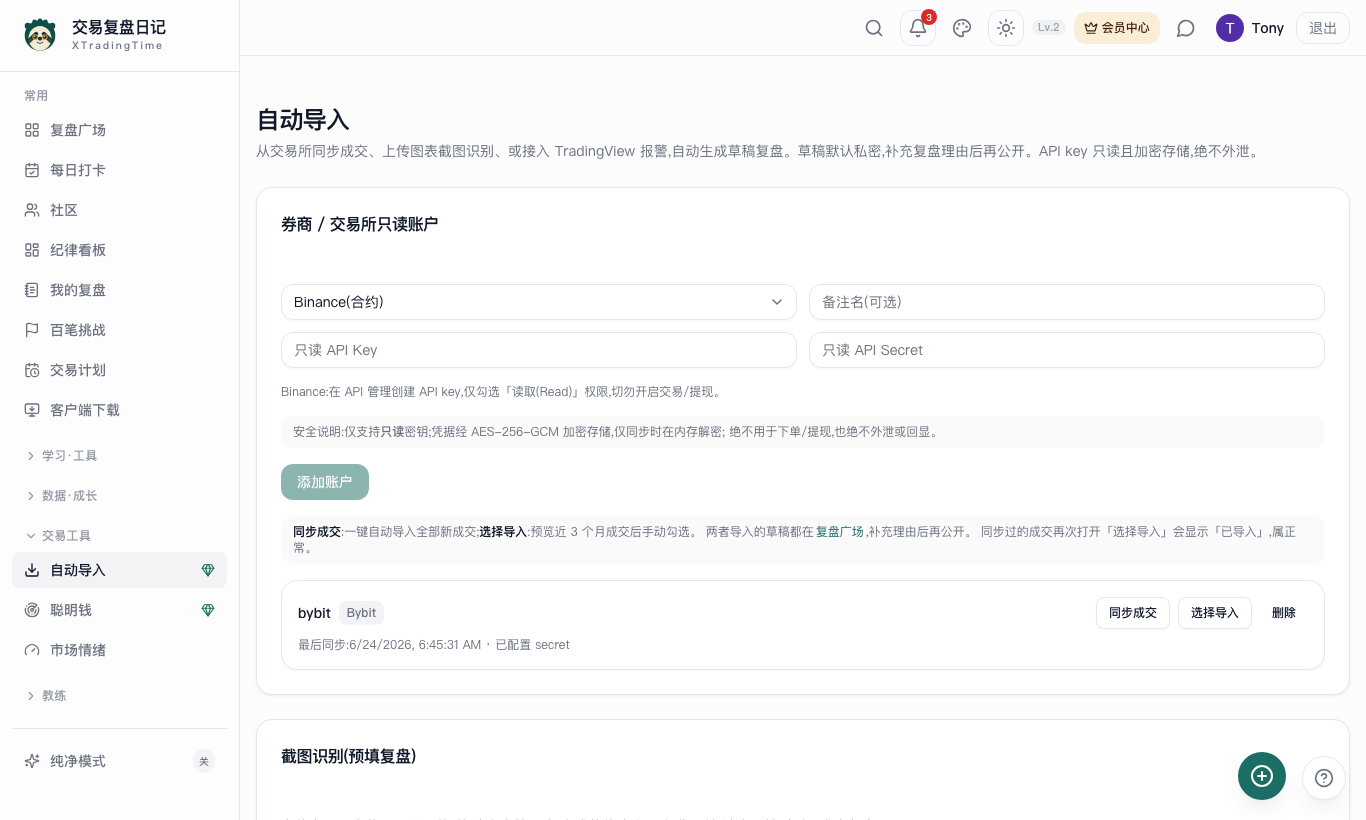Click the 添加账户 add account button
This screenshot has width=1366, height=820.
[x=325, y=482]
